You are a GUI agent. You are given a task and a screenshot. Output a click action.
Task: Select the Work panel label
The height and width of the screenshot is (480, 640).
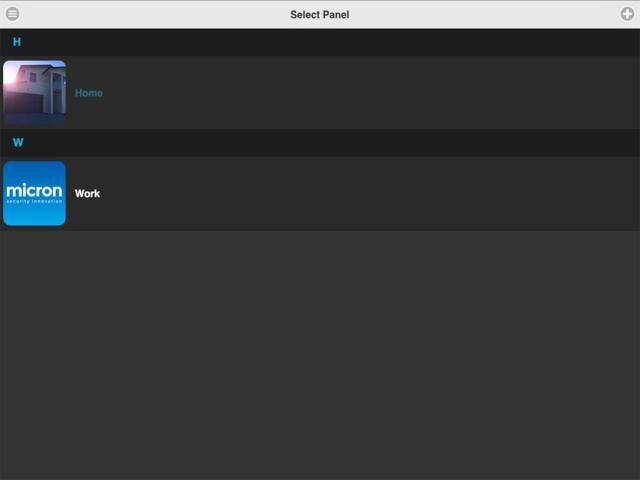pyautogui.click(x=88, y=194)
